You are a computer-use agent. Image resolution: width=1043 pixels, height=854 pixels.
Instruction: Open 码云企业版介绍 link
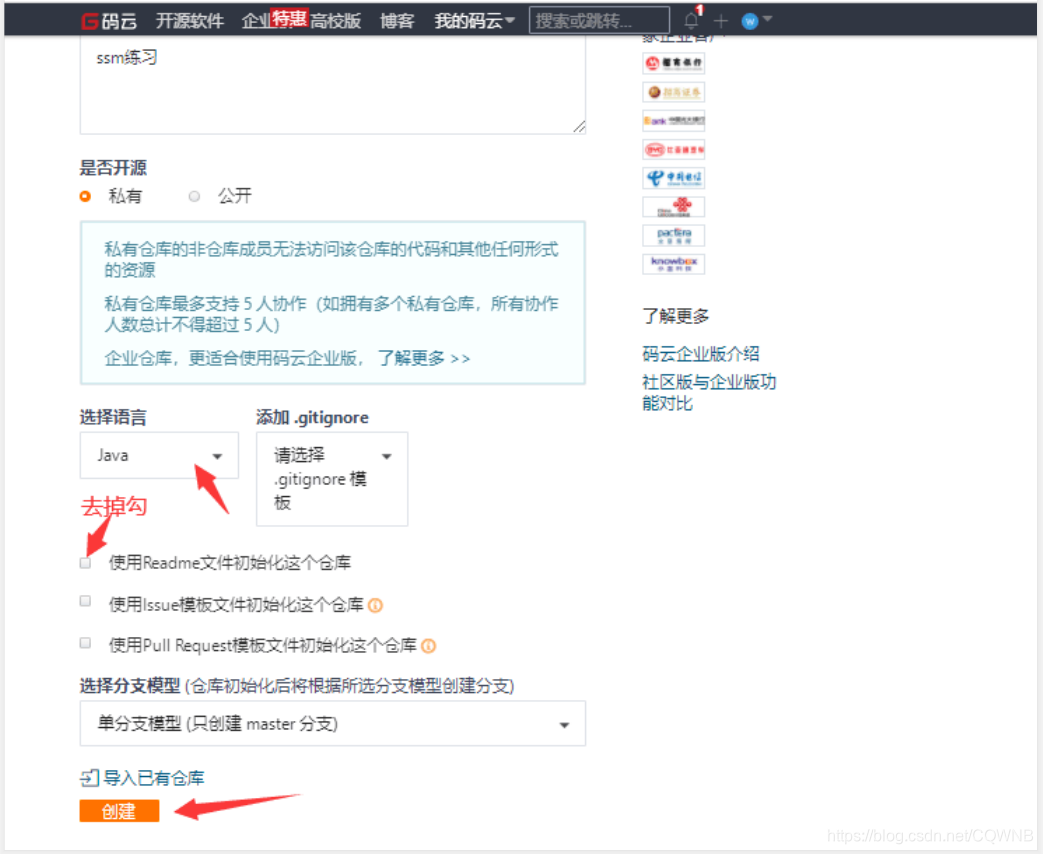[x=700, y=354]
